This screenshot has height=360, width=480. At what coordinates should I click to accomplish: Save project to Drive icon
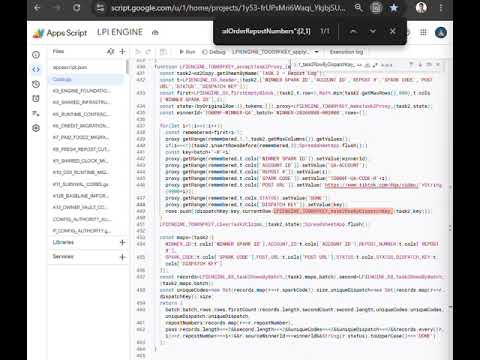(x=163, y=52)
